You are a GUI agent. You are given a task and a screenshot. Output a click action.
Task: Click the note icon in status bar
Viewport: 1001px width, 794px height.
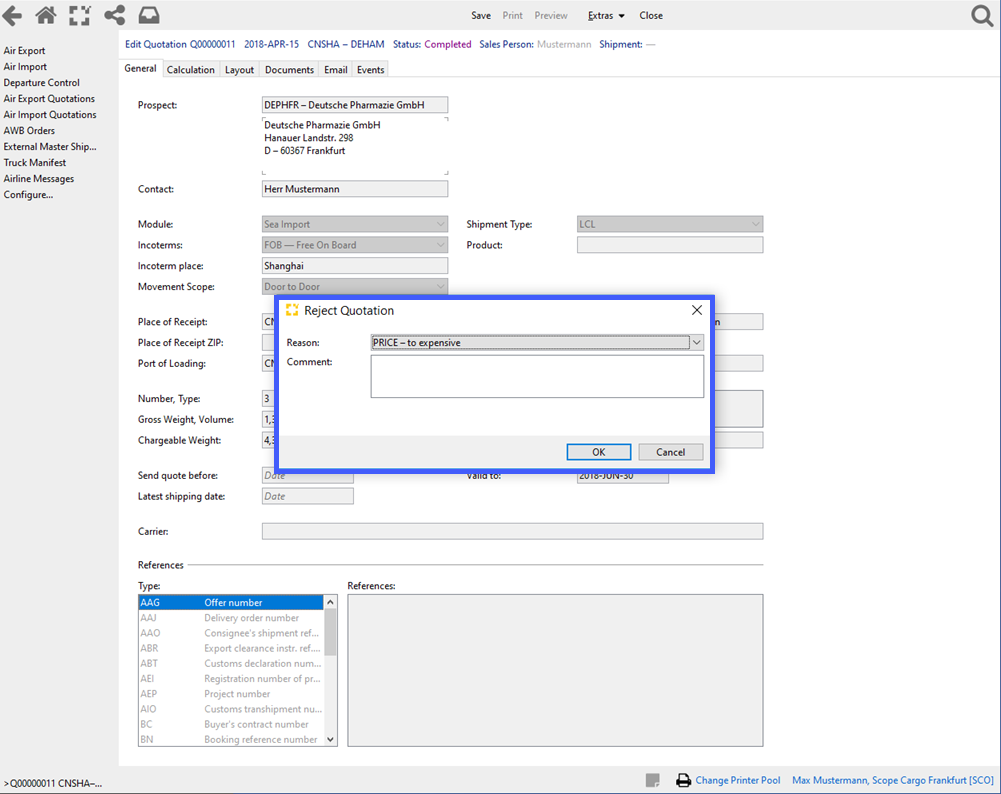pyautogui.click(x=653, y=780)
